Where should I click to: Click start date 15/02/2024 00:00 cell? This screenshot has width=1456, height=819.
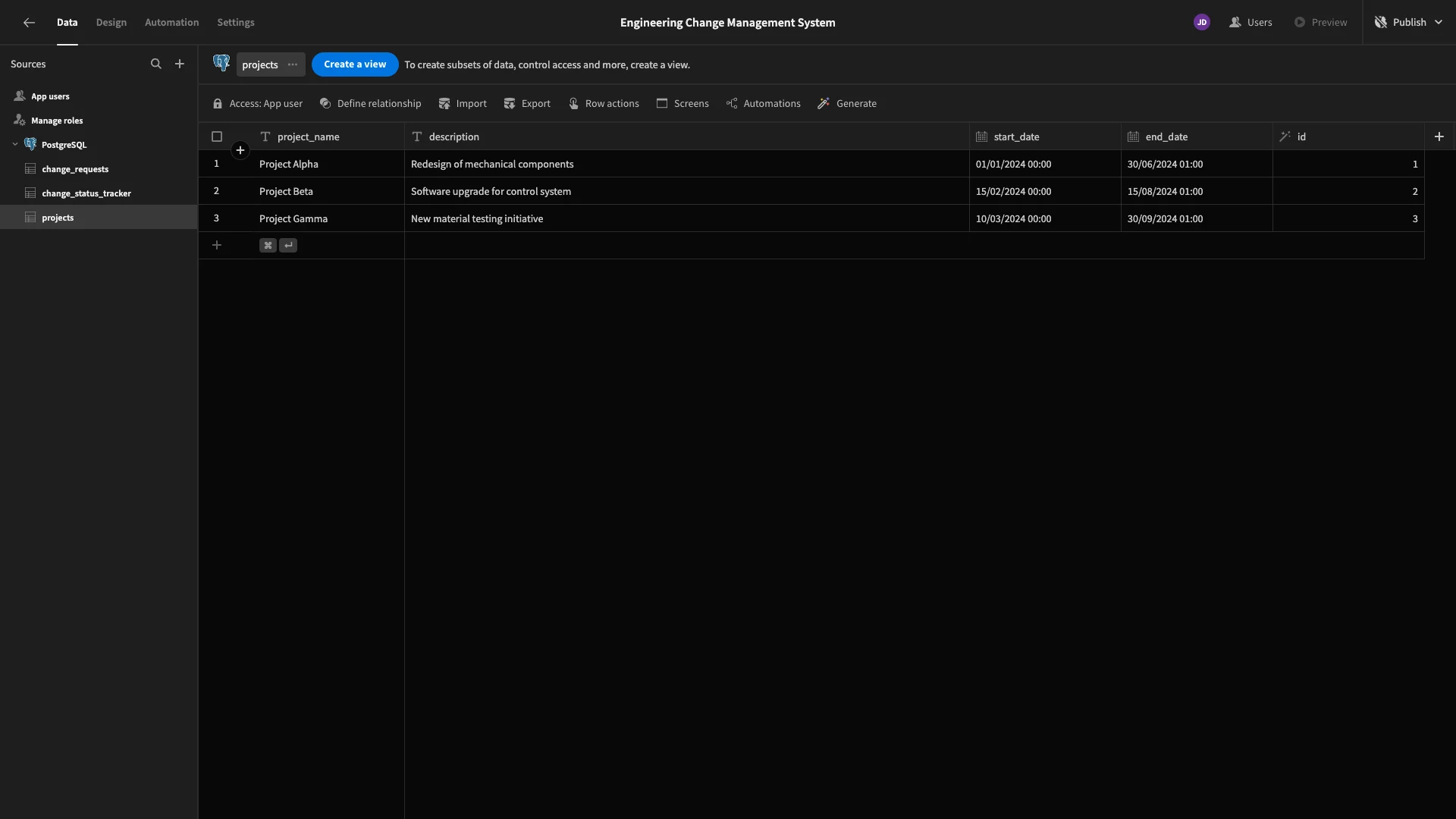click(1045, 191)
